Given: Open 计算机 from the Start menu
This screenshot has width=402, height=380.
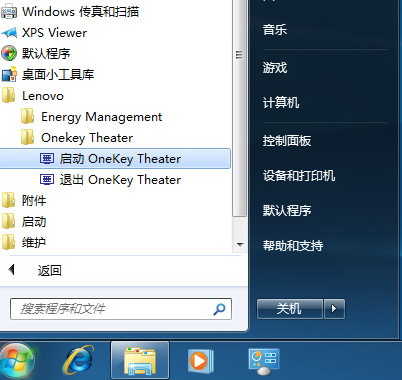Looking at the screenshot, I should pyautogui.click(x=281, y=103).
